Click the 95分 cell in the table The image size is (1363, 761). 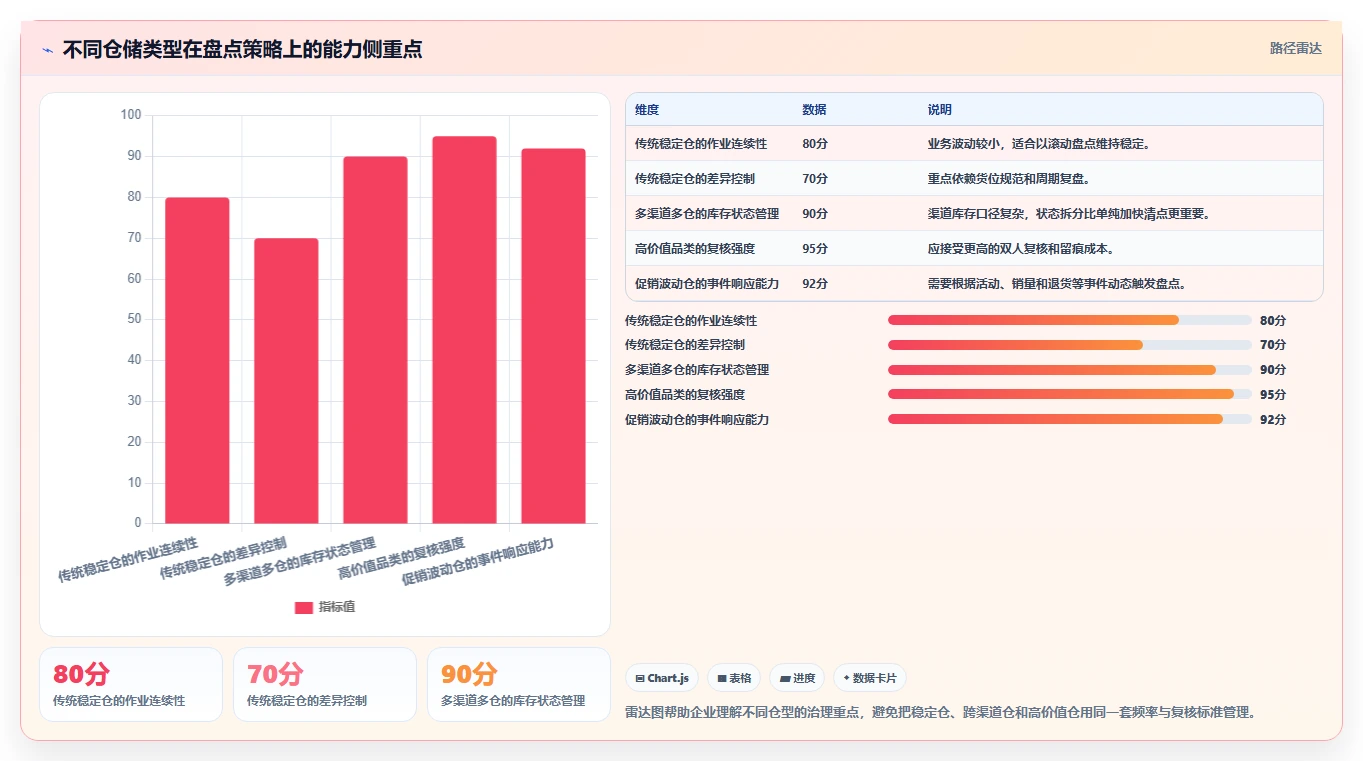point(815,248)
